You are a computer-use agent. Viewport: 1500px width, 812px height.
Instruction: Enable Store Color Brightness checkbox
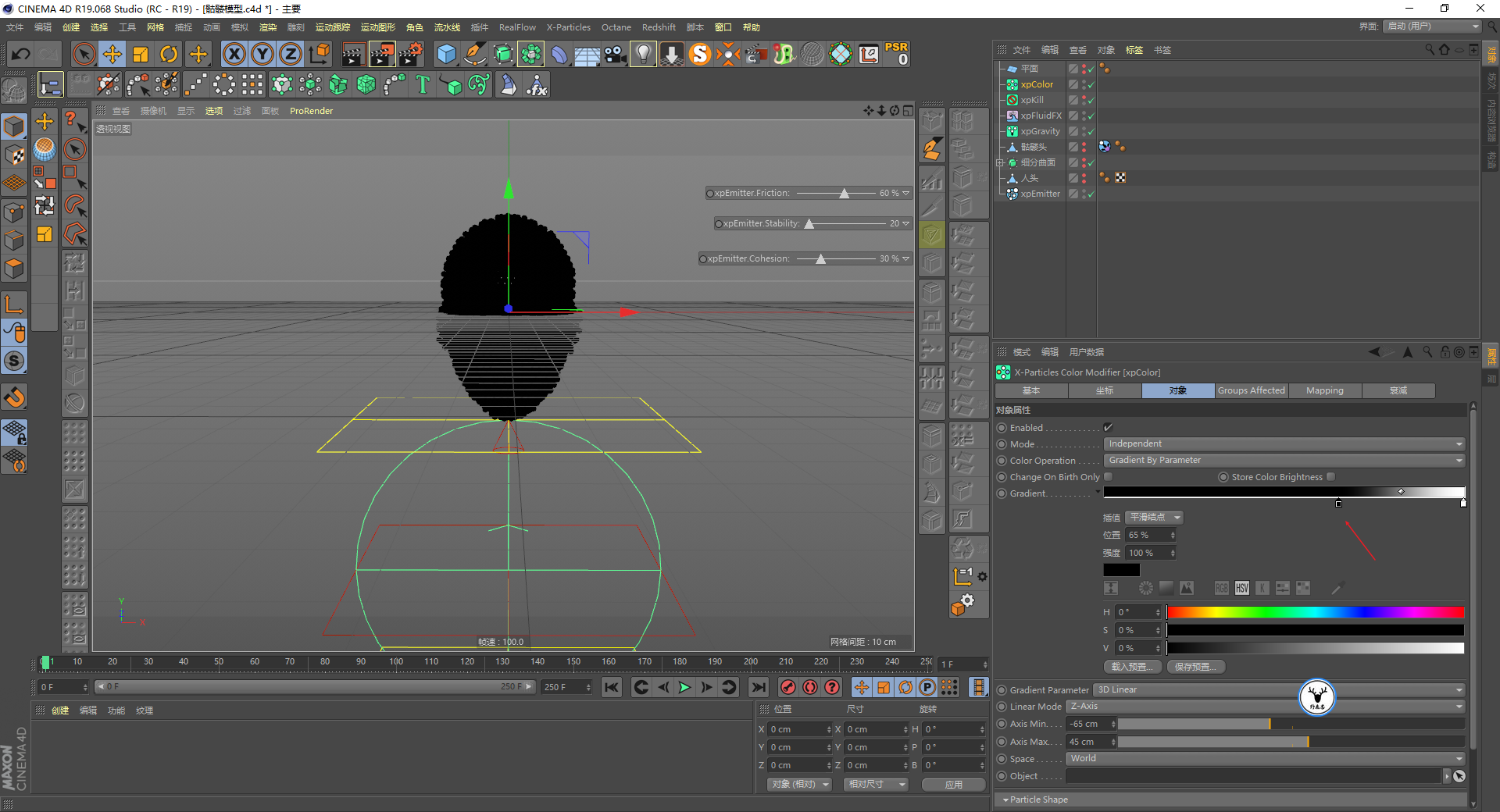1330,477
